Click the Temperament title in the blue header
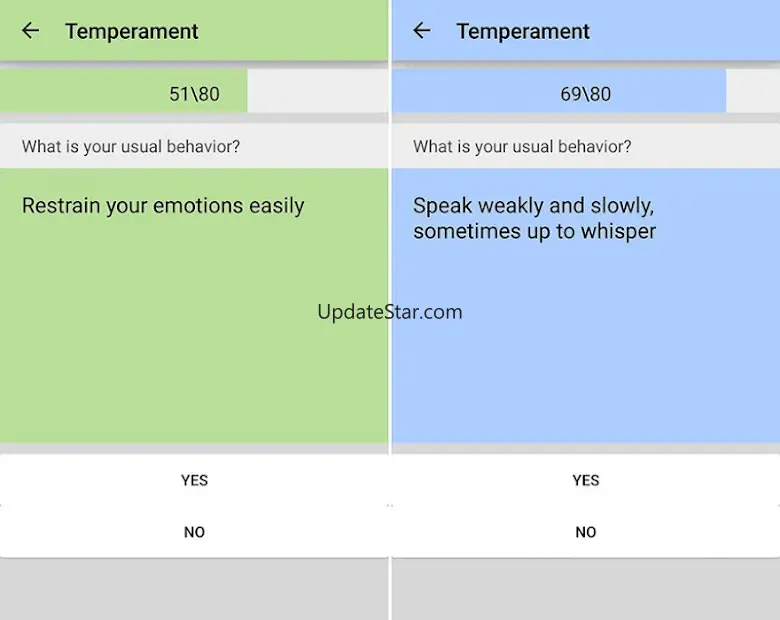 pyautogui.click(x=523, y=31)
